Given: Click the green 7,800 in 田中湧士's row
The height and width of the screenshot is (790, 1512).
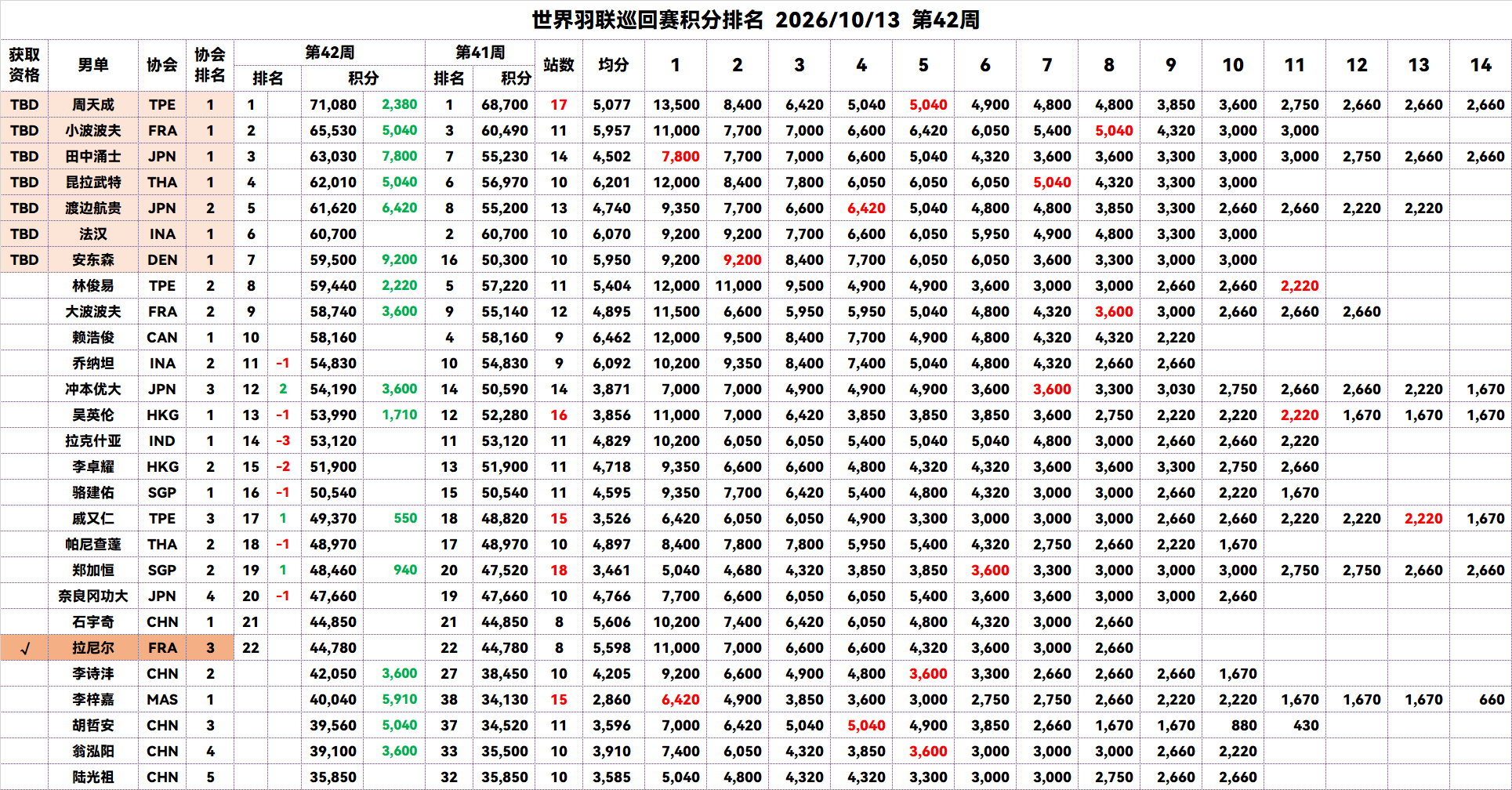Looking at the screenshot, I should pyautogui.click(x=400, y=156).
